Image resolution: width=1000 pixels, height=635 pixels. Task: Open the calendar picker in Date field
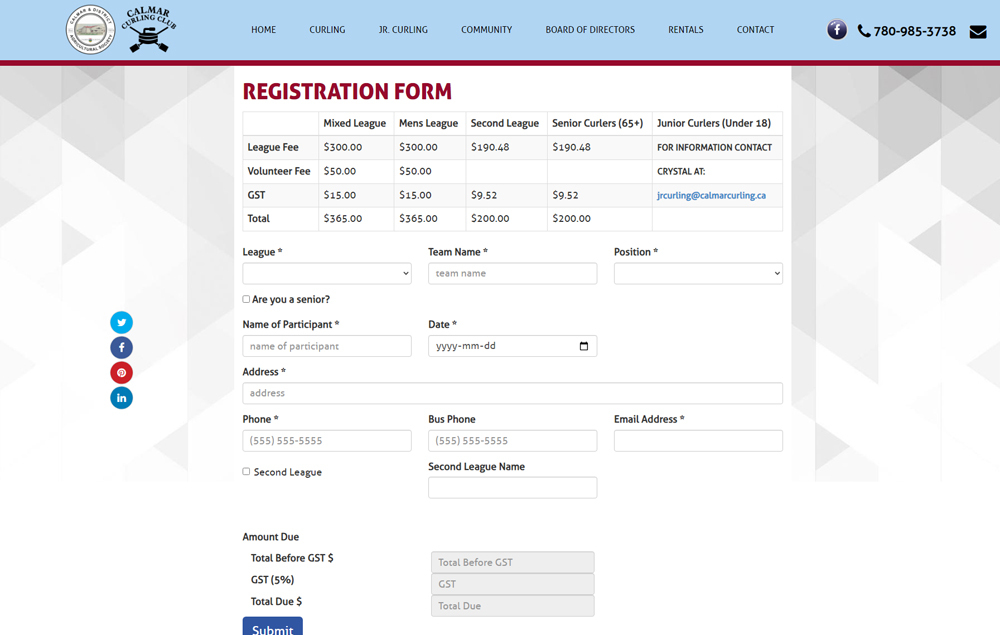click(584, 346)
